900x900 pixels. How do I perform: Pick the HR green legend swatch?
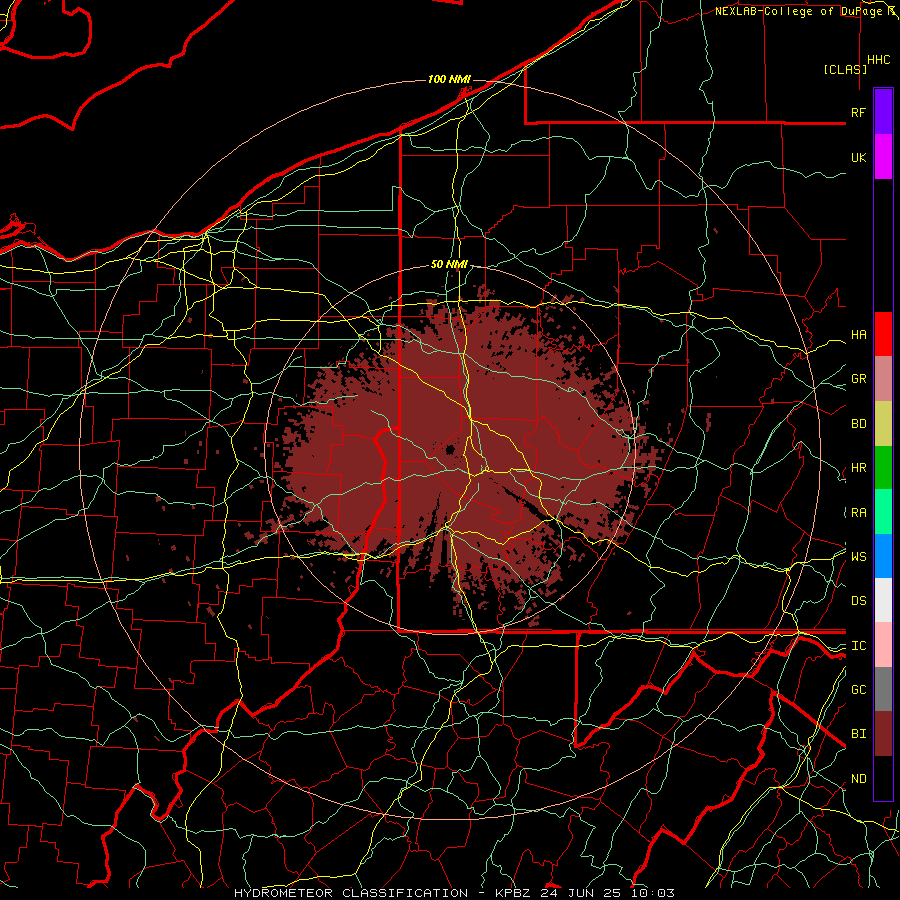pyautogui.click(x=883, y=468)
